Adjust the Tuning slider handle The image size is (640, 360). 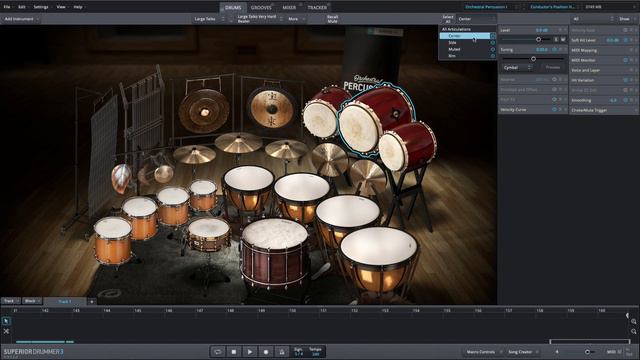click(533, 59)
